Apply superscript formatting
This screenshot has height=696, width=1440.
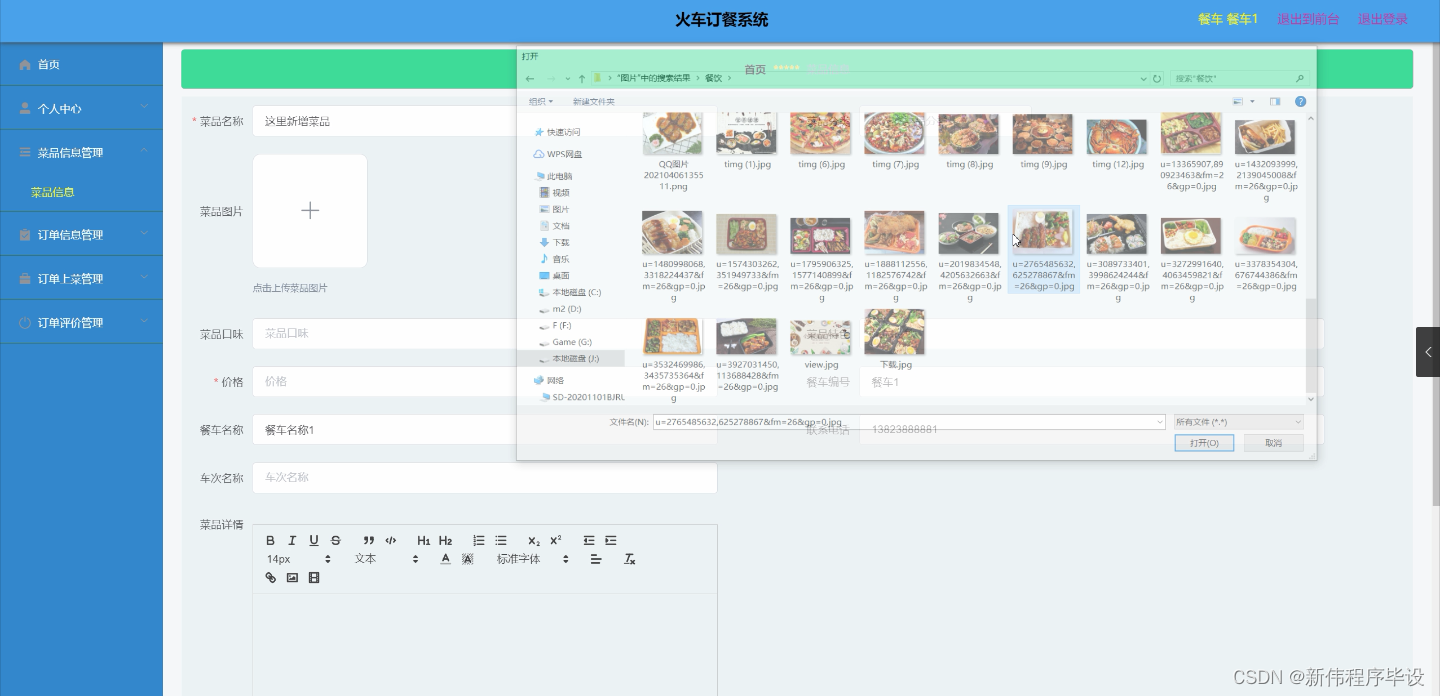(x=556, y=541)
